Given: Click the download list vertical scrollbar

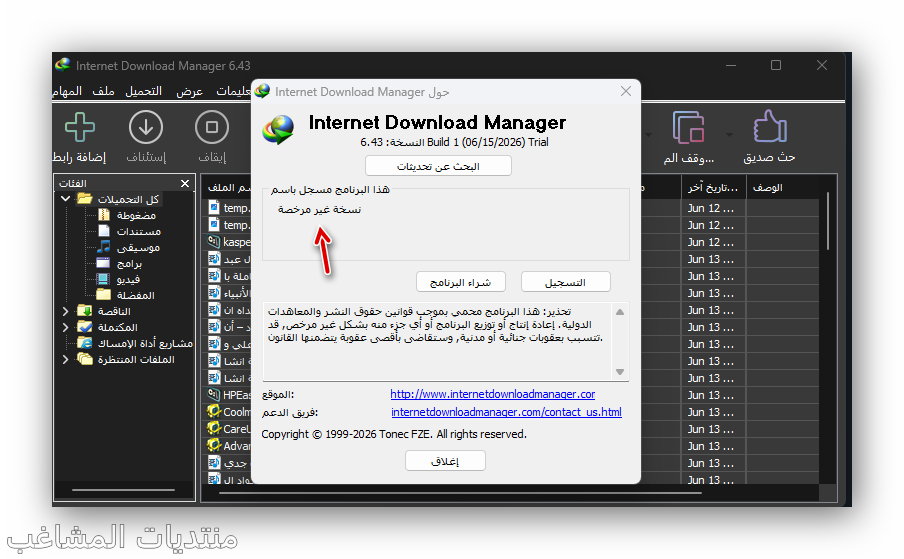Looking at the screenshot, I should 828,221.
